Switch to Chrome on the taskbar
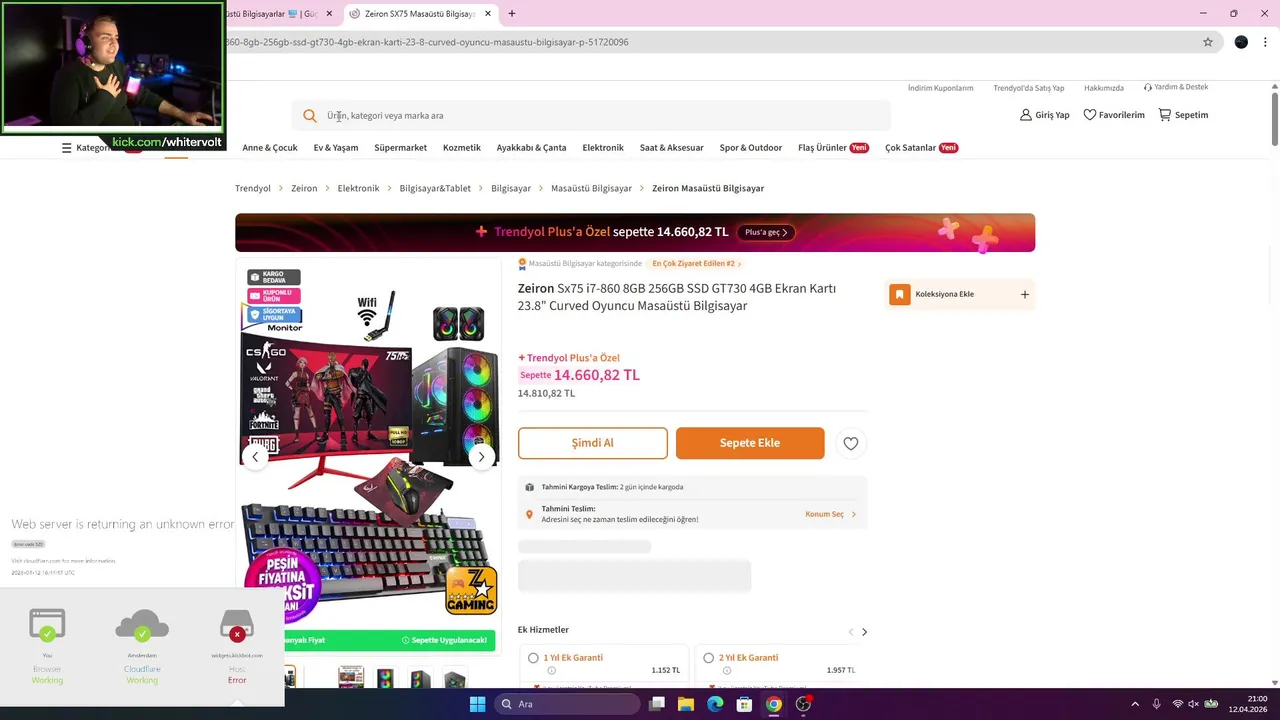This screenshot has width=1280, height=720. pos(773,704)
